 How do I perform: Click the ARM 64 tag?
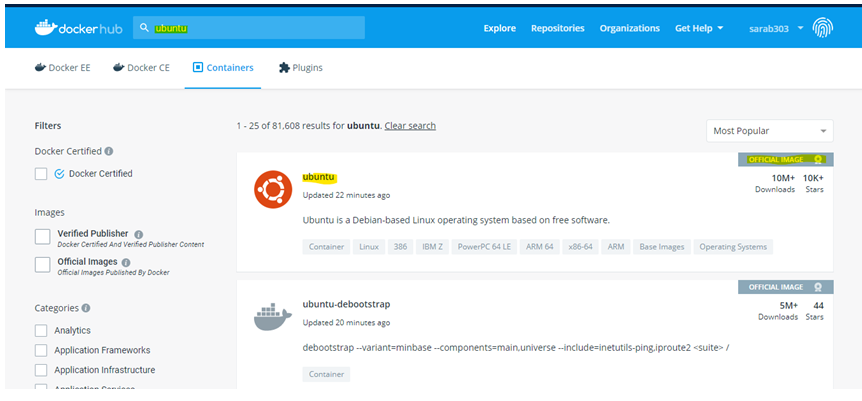(x=539, y=247)
